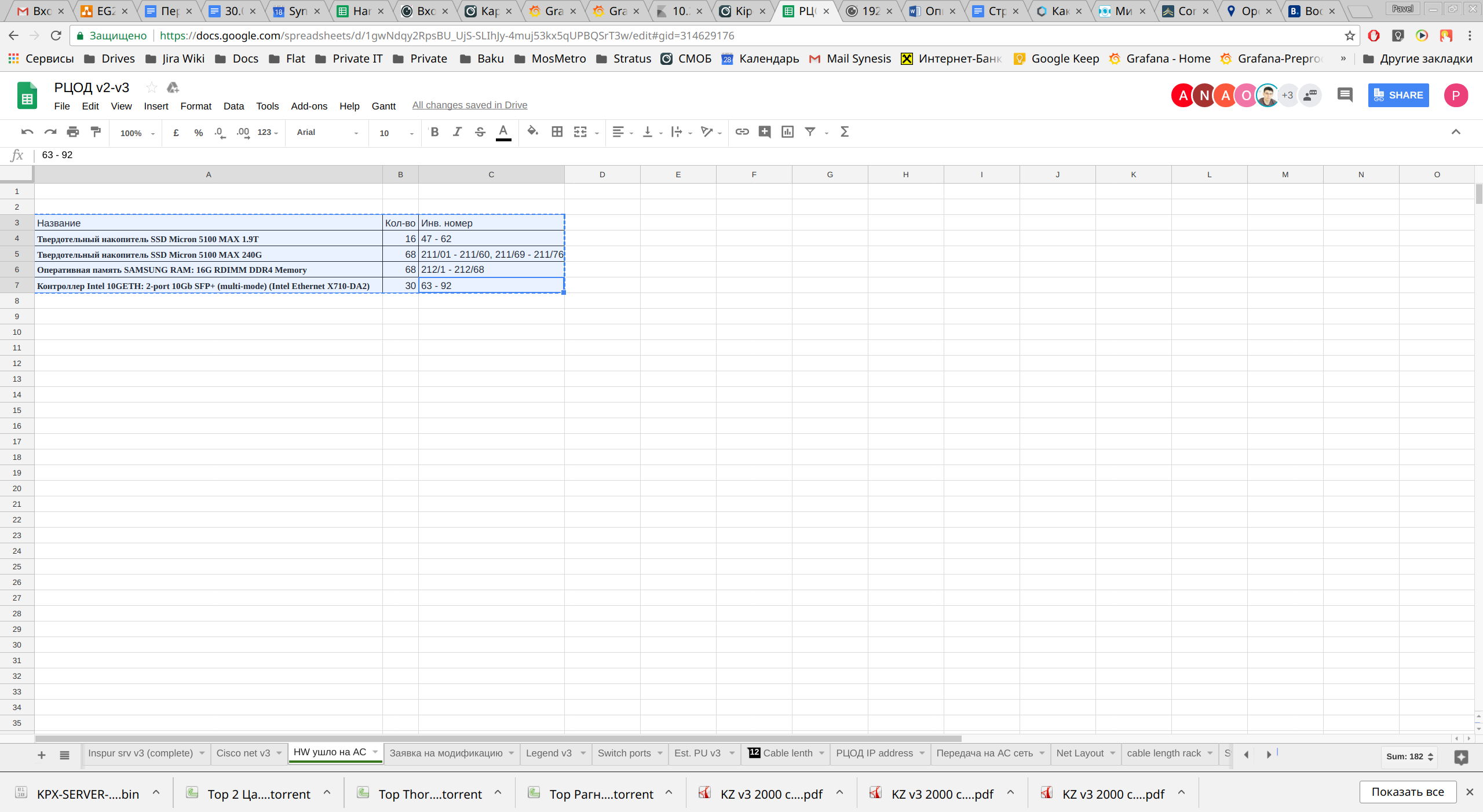The image size is (1483, 812).
Task: Collapse the menus with chevron icon
Action: coord(1456,132)
